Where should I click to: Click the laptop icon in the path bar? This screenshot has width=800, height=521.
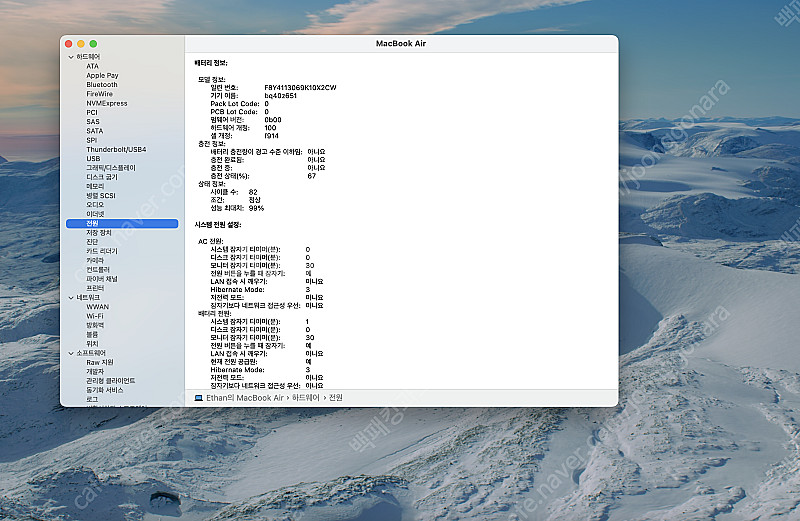[x=199, y=398]
